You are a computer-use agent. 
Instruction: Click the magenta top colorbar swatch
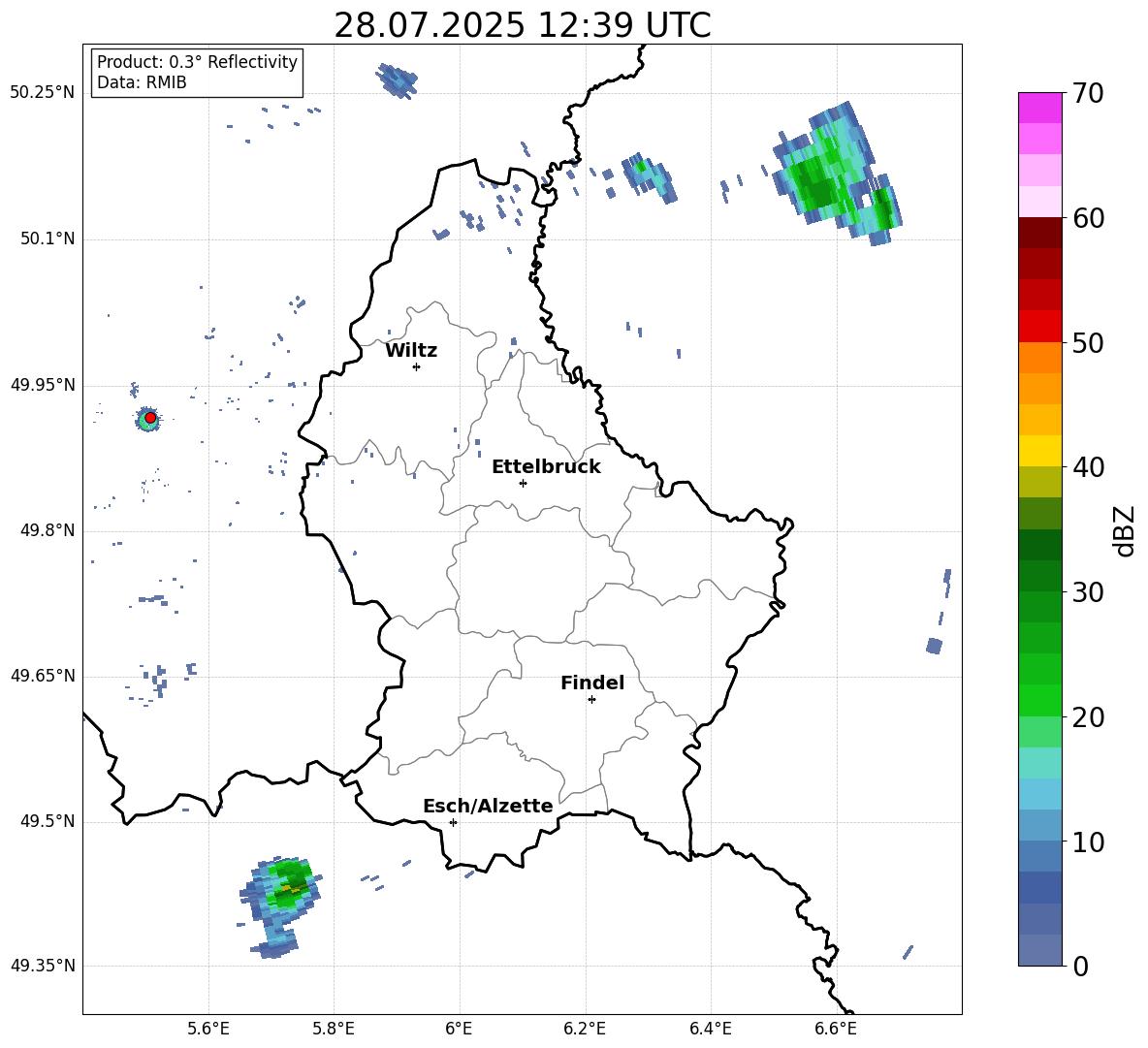coord(1039,108)
